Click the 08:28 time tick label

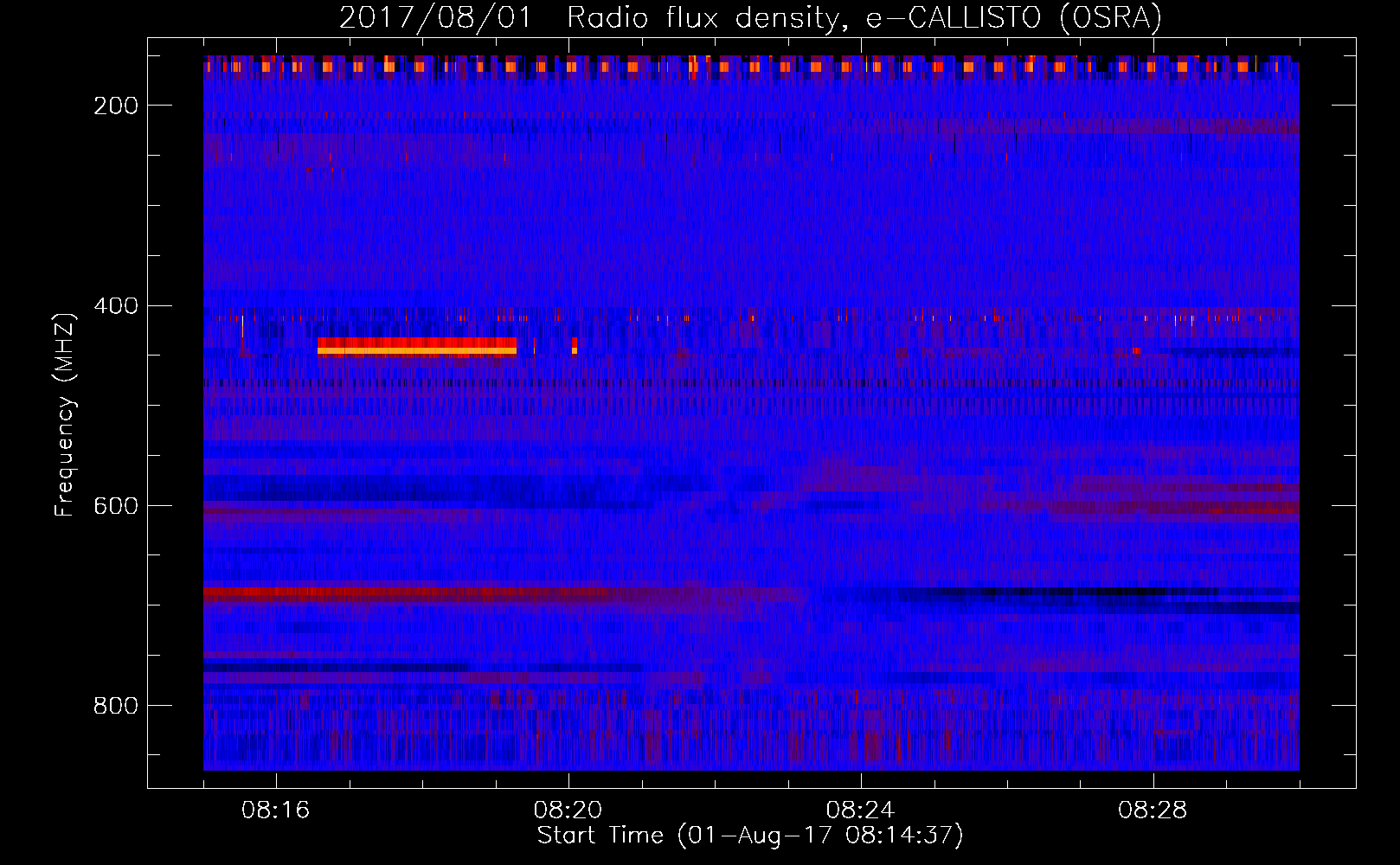[1153, 811]
